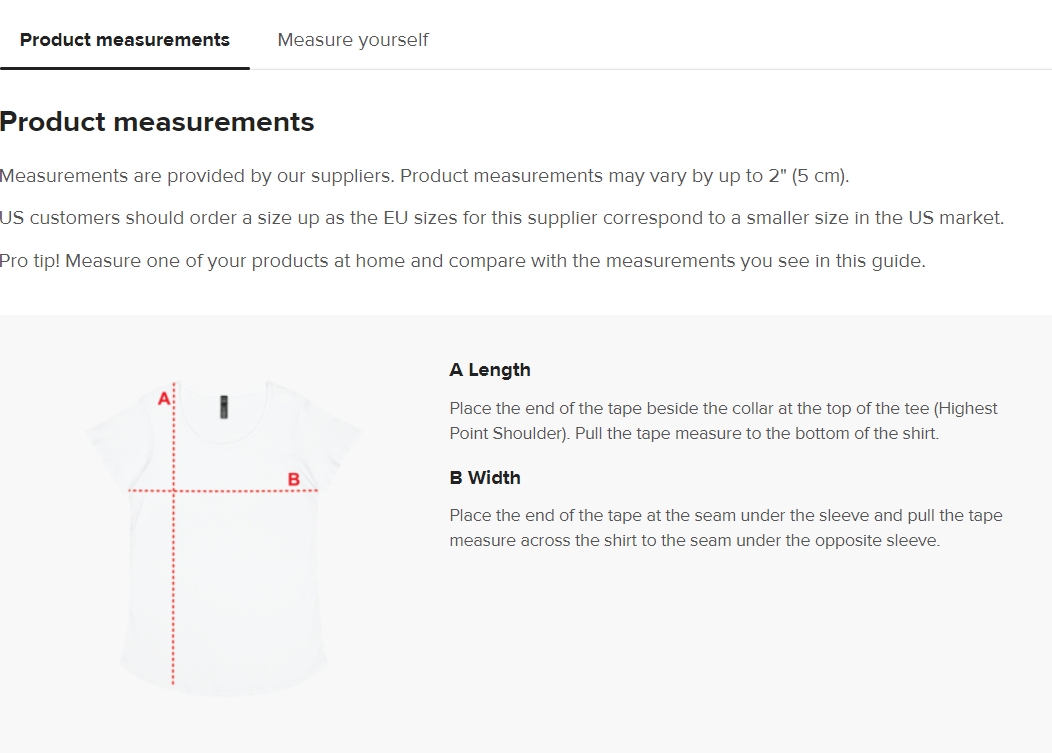Click the red B marker on diagram
Viewport: 1052px width, 753px height.
(294, 479)
